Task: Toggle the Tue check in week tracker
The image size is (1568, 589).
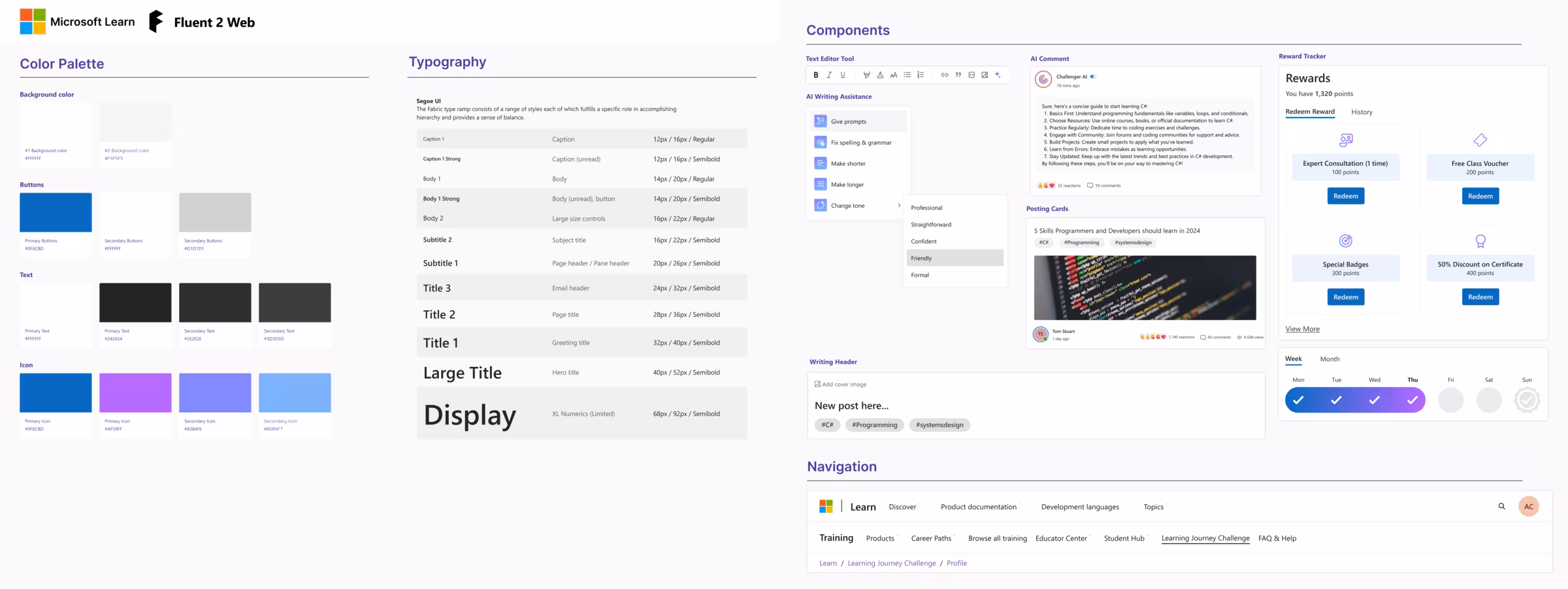Action: coord(1336,400)
